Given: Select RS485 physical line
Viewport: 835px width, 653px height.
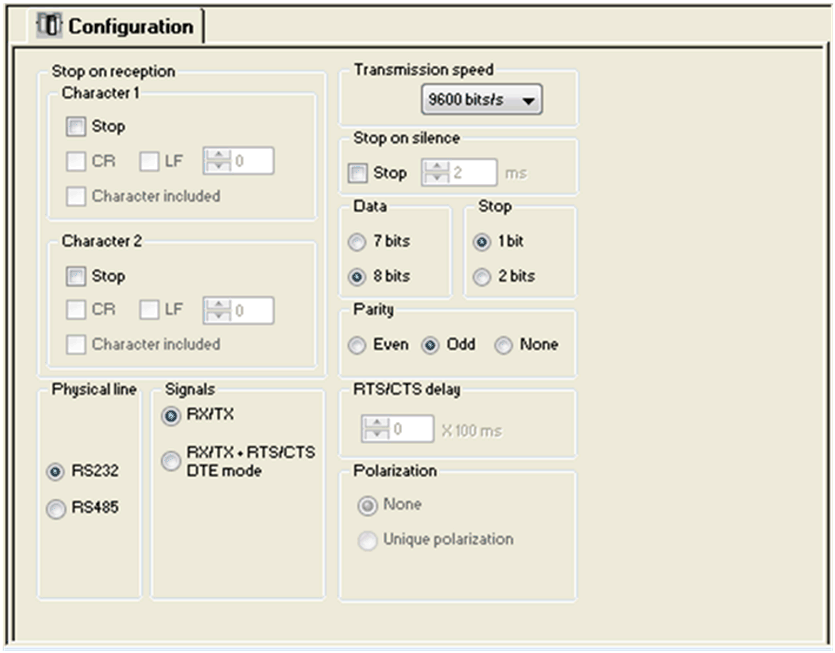Looking at the screenshot, I should coord(55,509).
